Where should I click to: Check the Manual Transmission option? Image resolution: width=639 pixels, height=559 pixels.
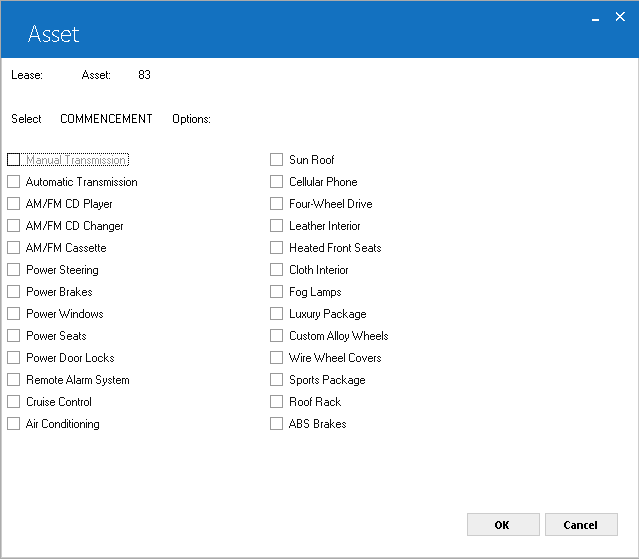pos(13,160)
